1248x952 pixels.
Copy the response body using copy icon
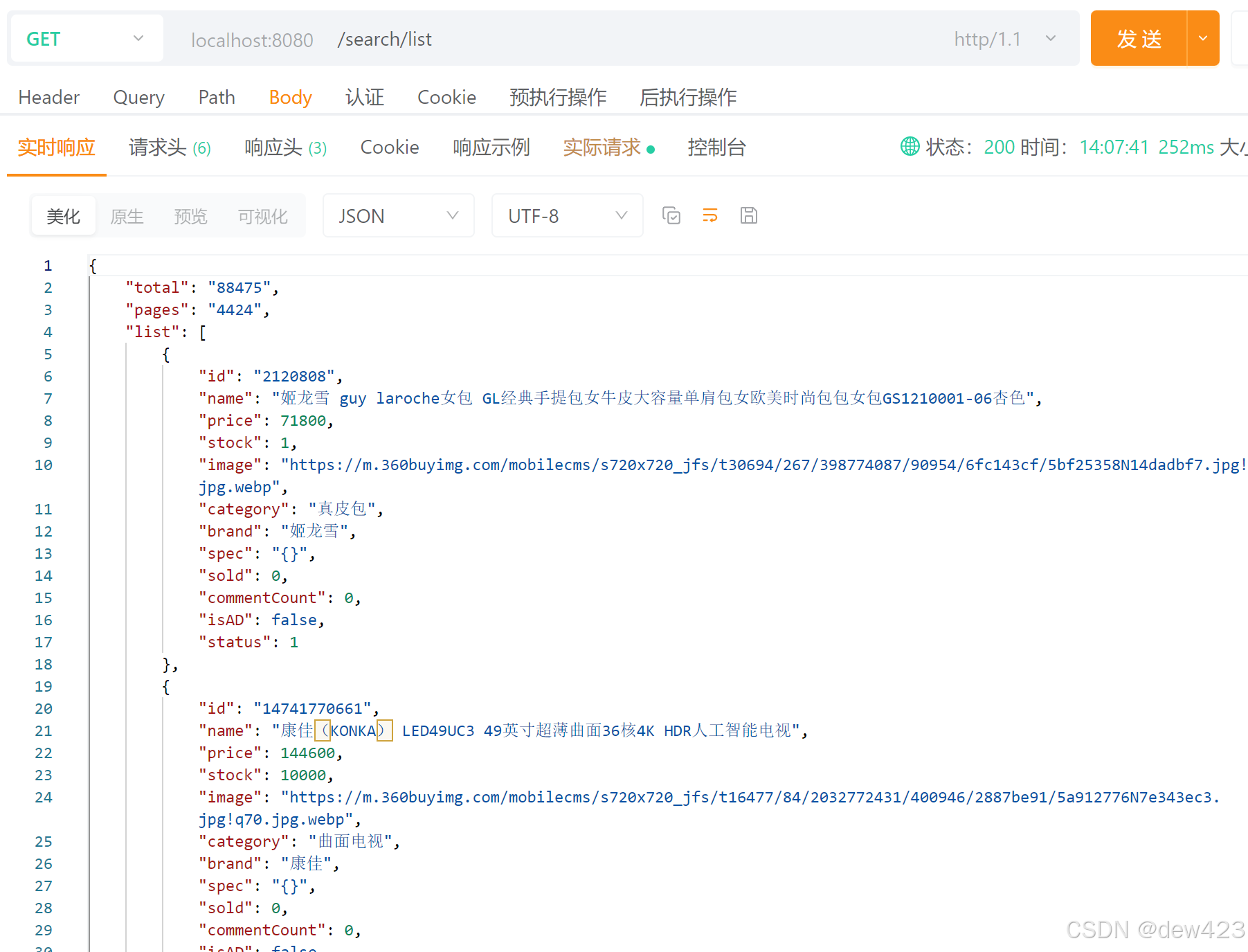coord(671,215)
